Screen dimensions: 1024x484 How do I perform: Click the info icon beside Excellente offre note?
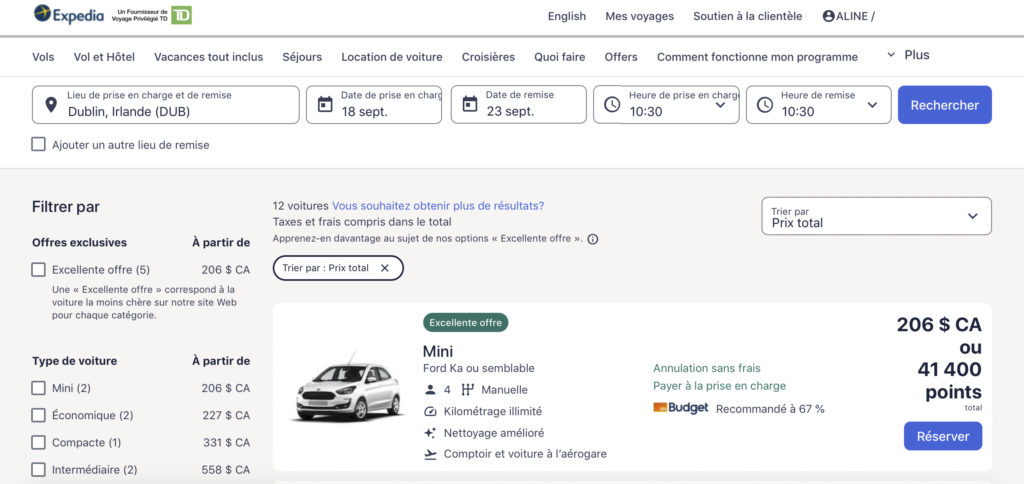[x=593, y=240]
